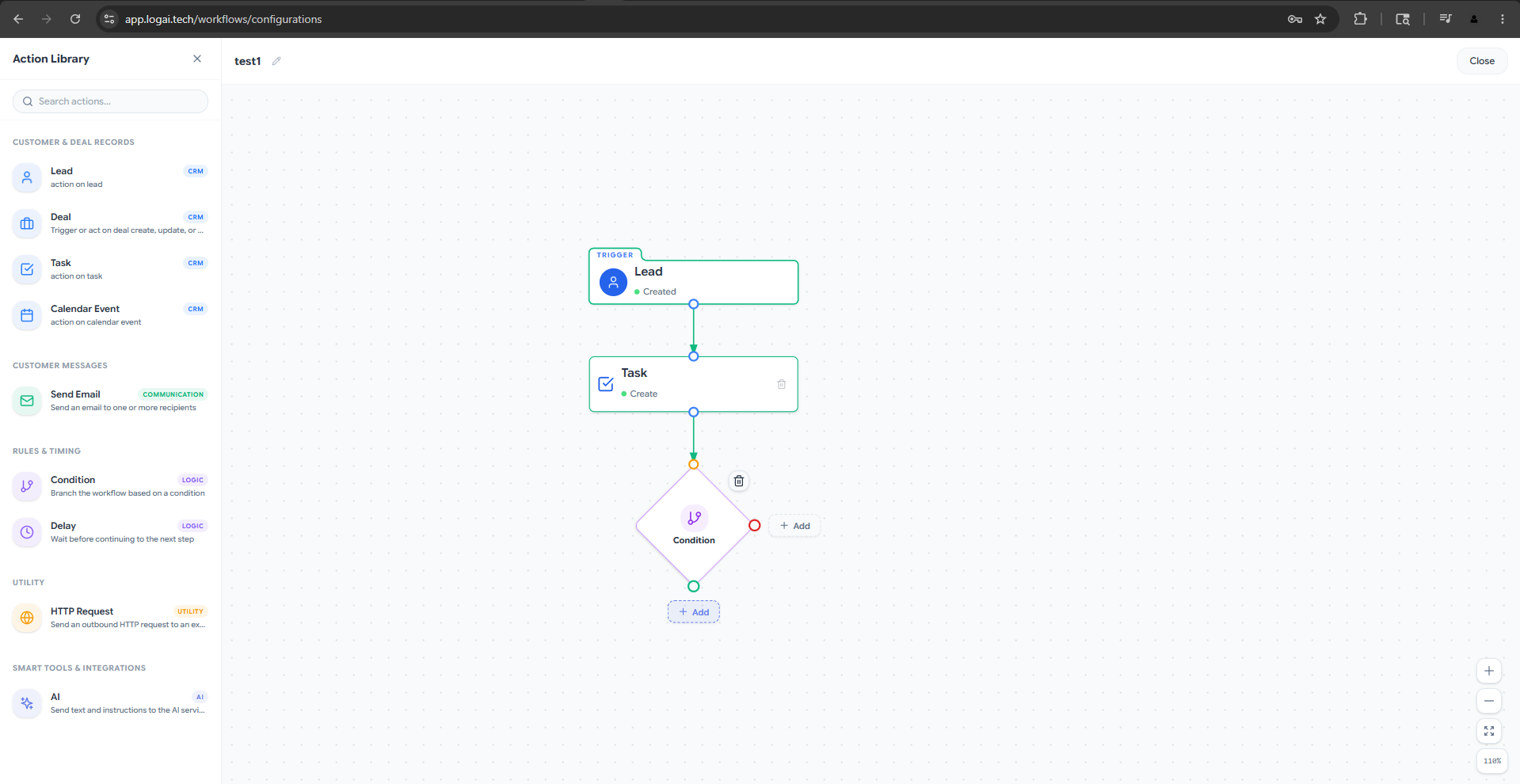Click 'Wait before continuing to the next step'
The width and height of the screenshot is (1520, 784).
[x=122, y=539]
